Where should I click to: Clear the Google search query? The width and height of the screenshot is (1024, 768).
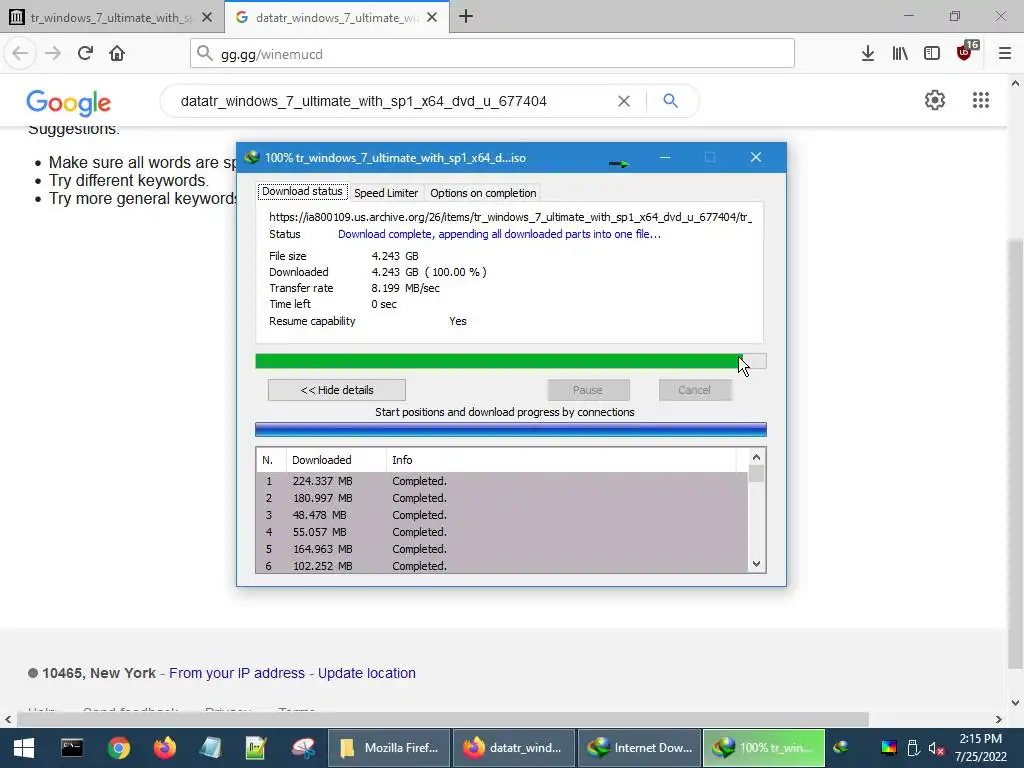(624, 101)
